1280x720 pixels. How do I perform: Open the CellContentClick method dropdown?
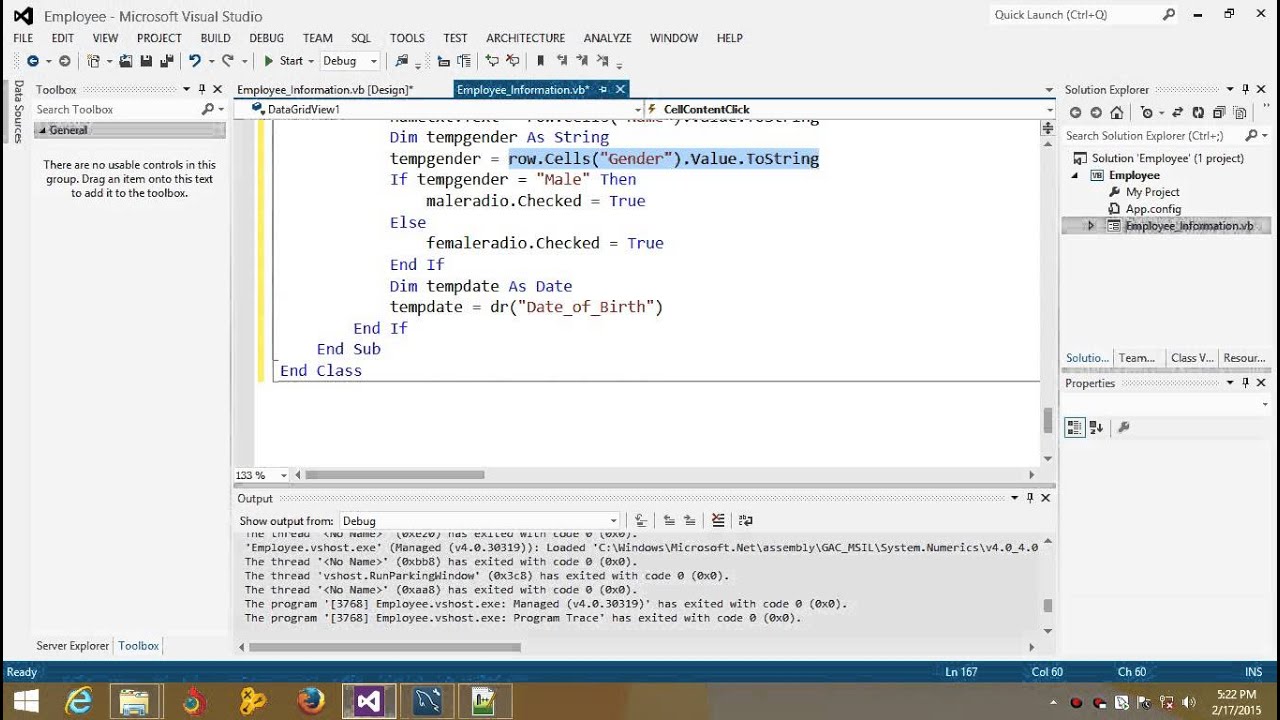click(x=1049, y=109)
